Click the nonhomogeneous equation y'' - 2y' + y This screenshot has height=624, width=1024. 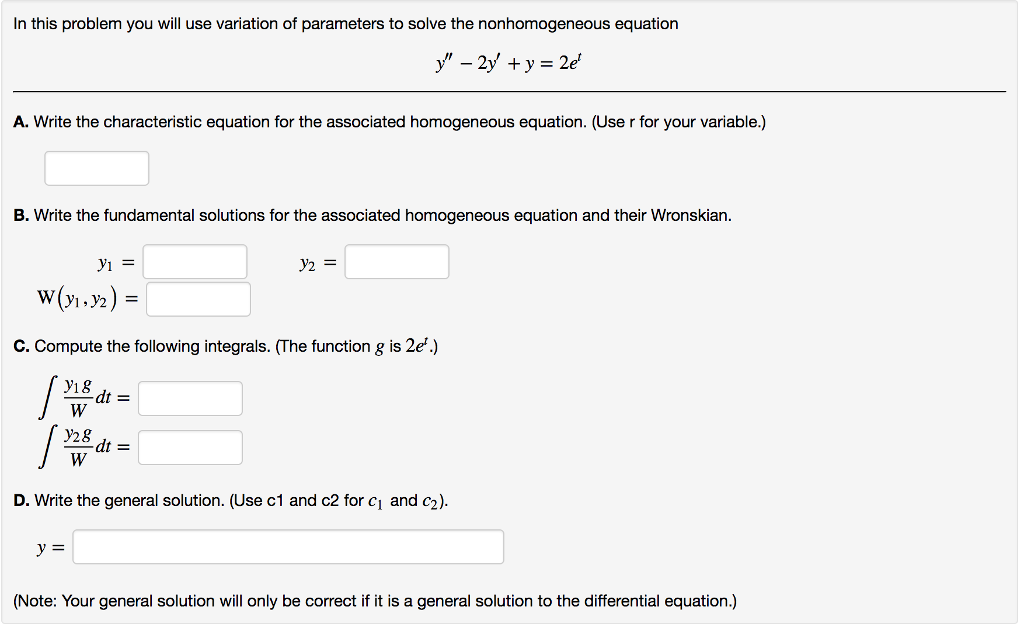click(x=508, y=63)
